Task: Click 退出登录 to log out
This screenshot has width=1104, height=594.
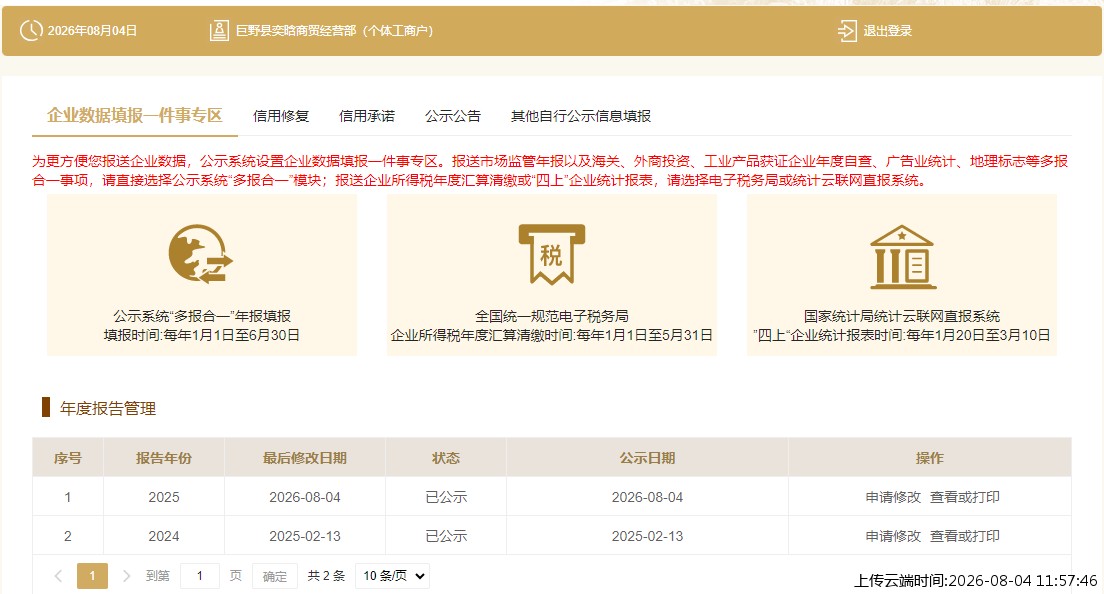Action: pyautogui.click(x=888, y=31)
